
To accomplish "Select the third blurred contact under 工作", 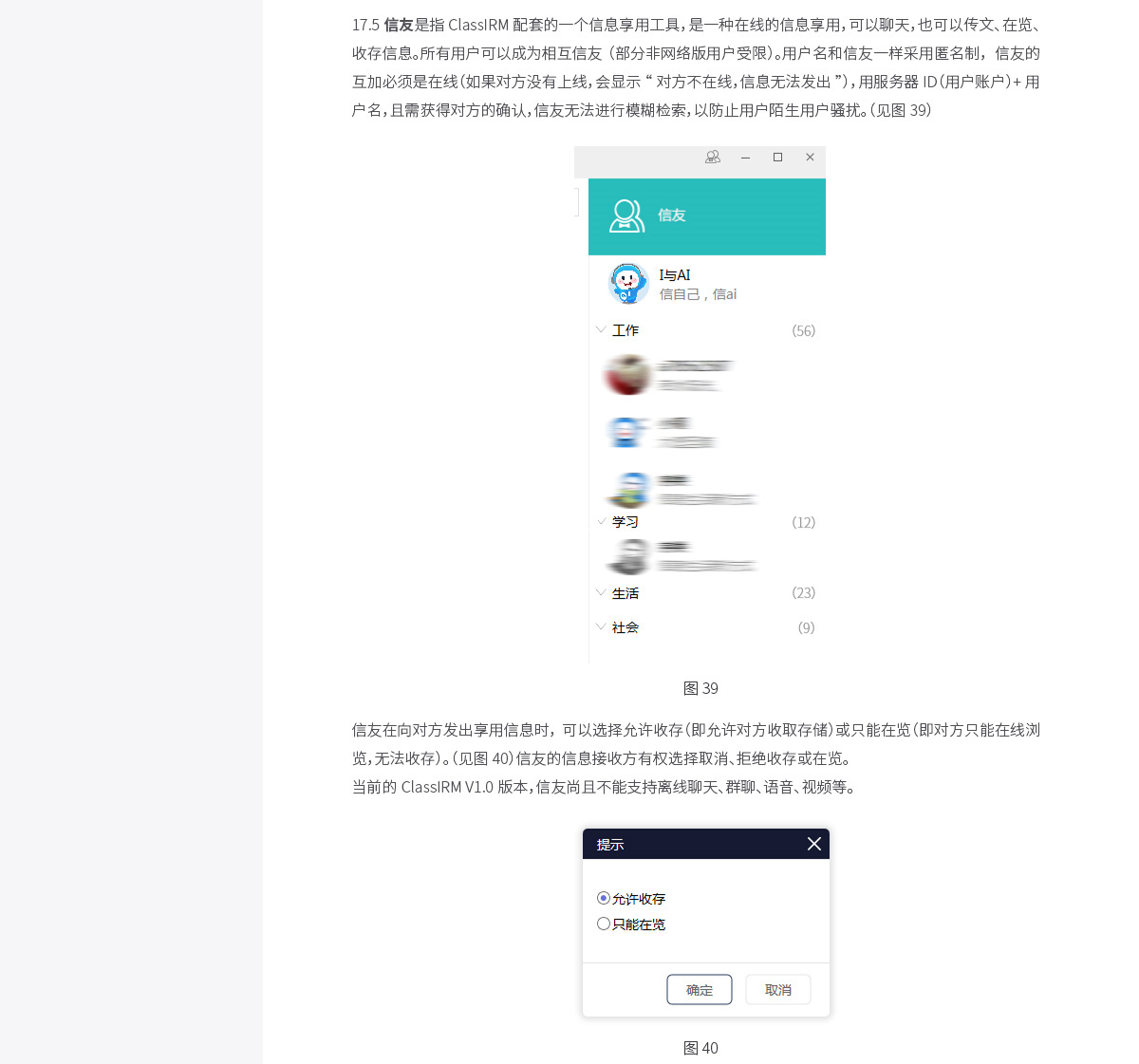I will click(681, 490).
